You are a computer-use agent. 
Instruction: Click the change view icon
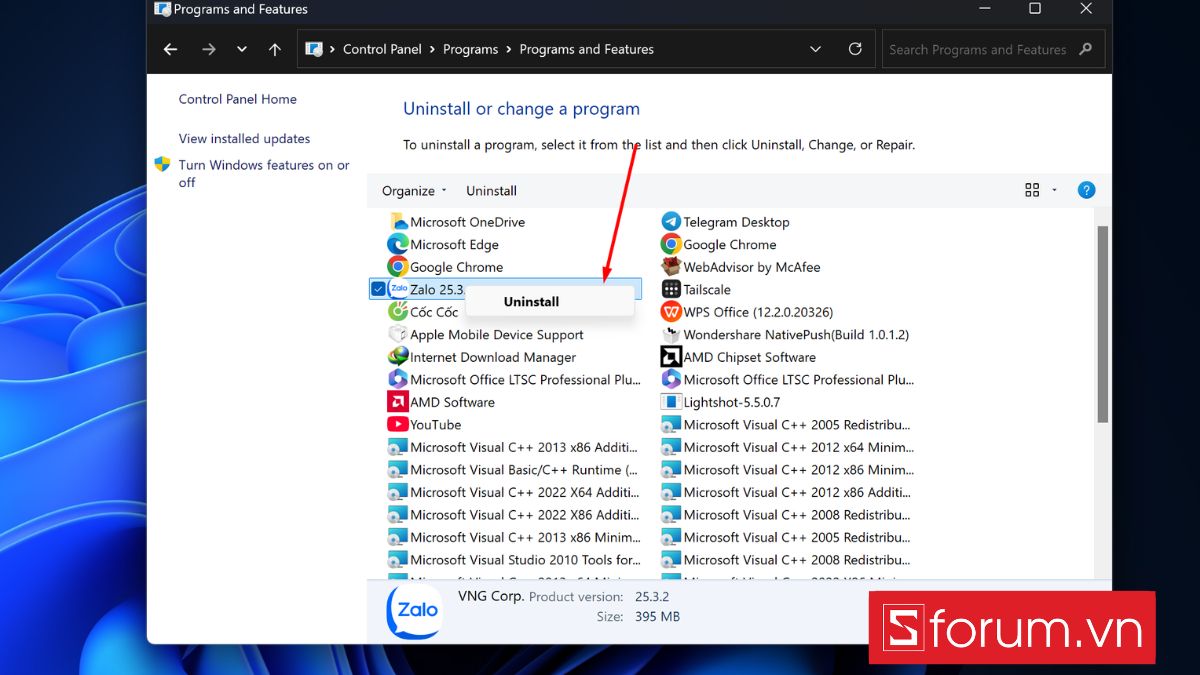(1032, 190)
